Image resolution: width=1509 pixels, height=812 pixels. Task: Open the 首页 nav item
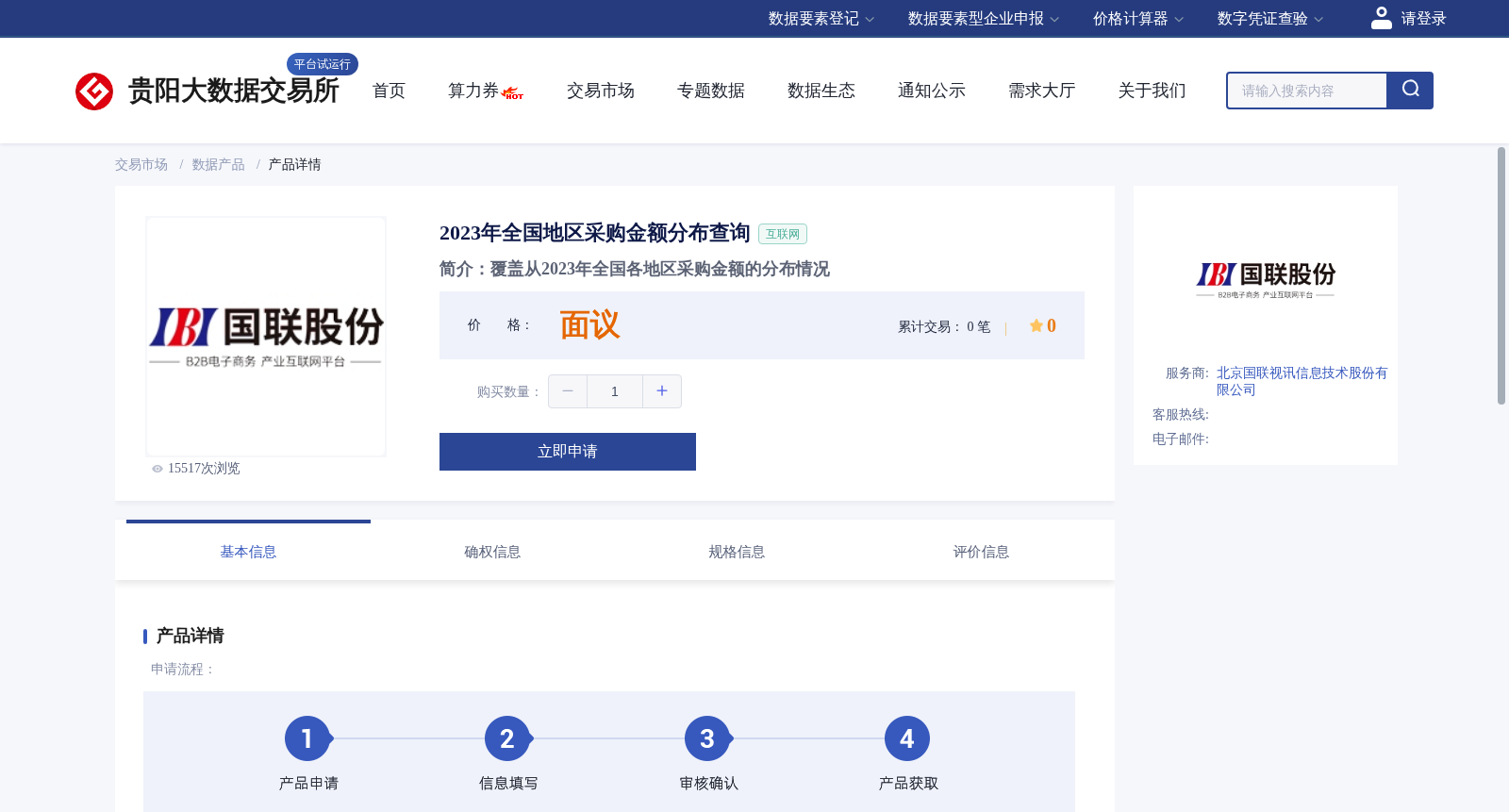[x=389, y=91]
